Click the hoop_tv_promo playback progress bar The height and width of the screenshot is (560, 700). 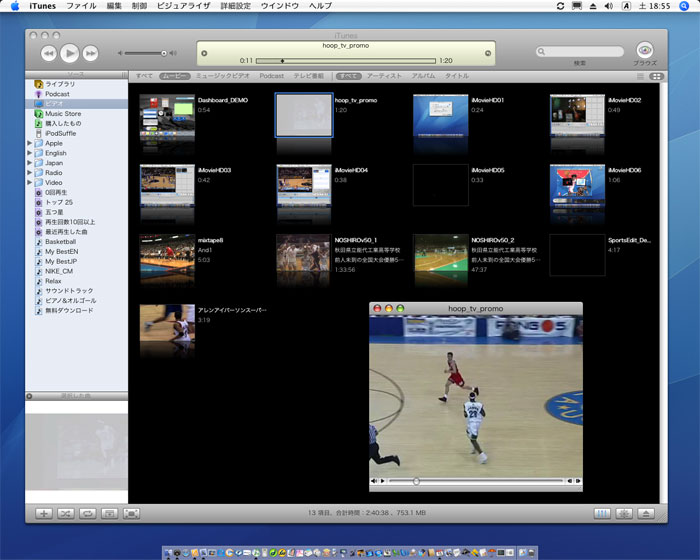click(x=346, y=61)
